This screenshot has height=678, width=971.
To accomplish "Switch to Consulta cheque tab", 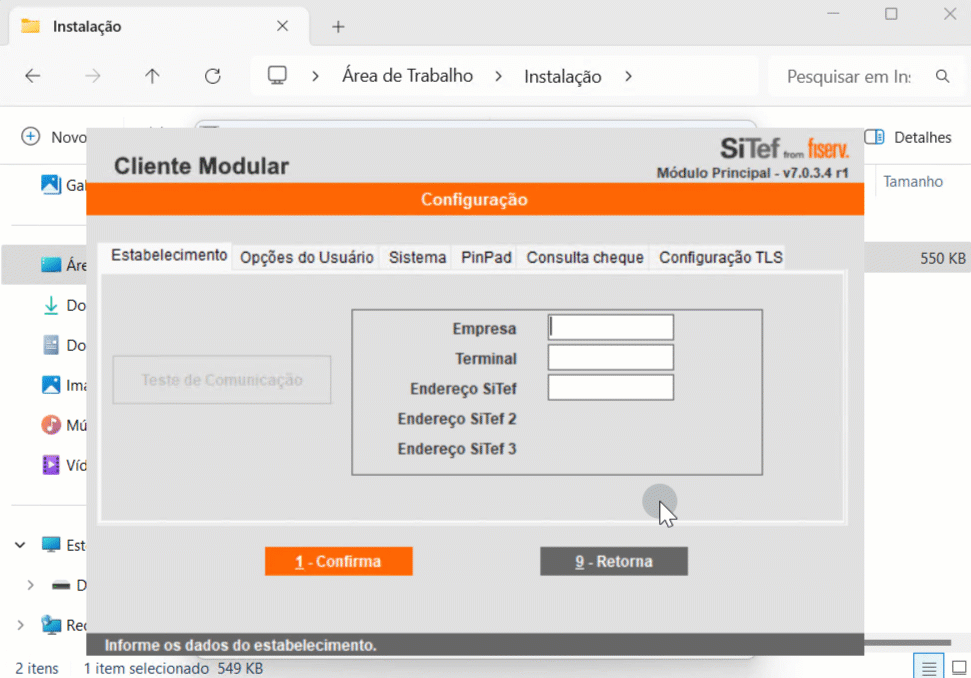I will [585, 258].
